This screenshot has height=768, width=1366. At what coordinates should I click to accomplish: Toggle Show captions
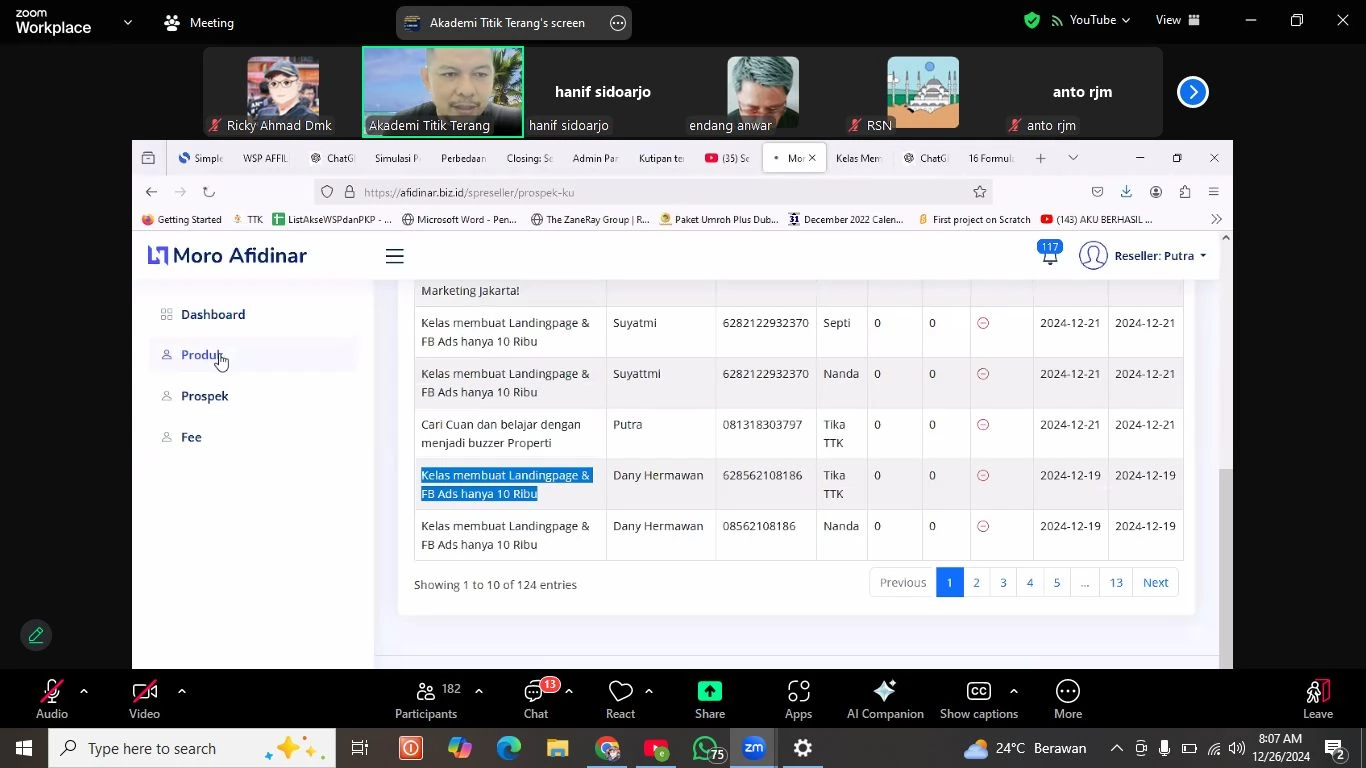978,699
